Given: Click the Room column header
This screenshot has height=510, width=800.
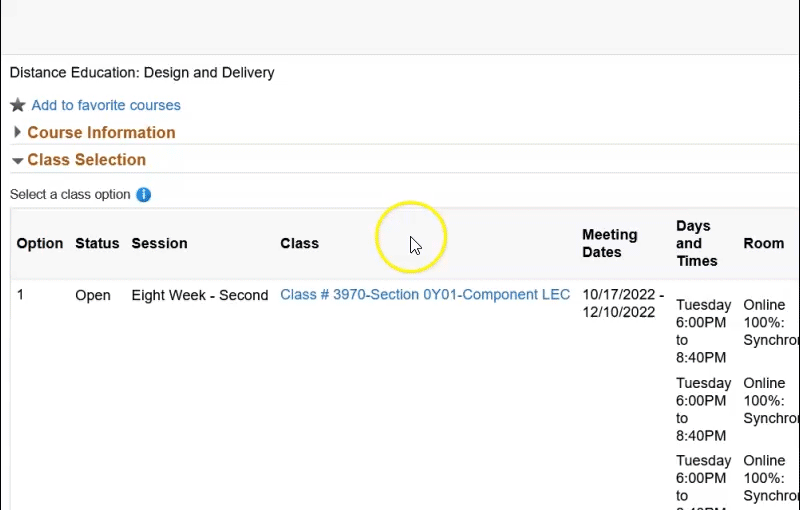Looking at the screenshot, I should 763,243.
